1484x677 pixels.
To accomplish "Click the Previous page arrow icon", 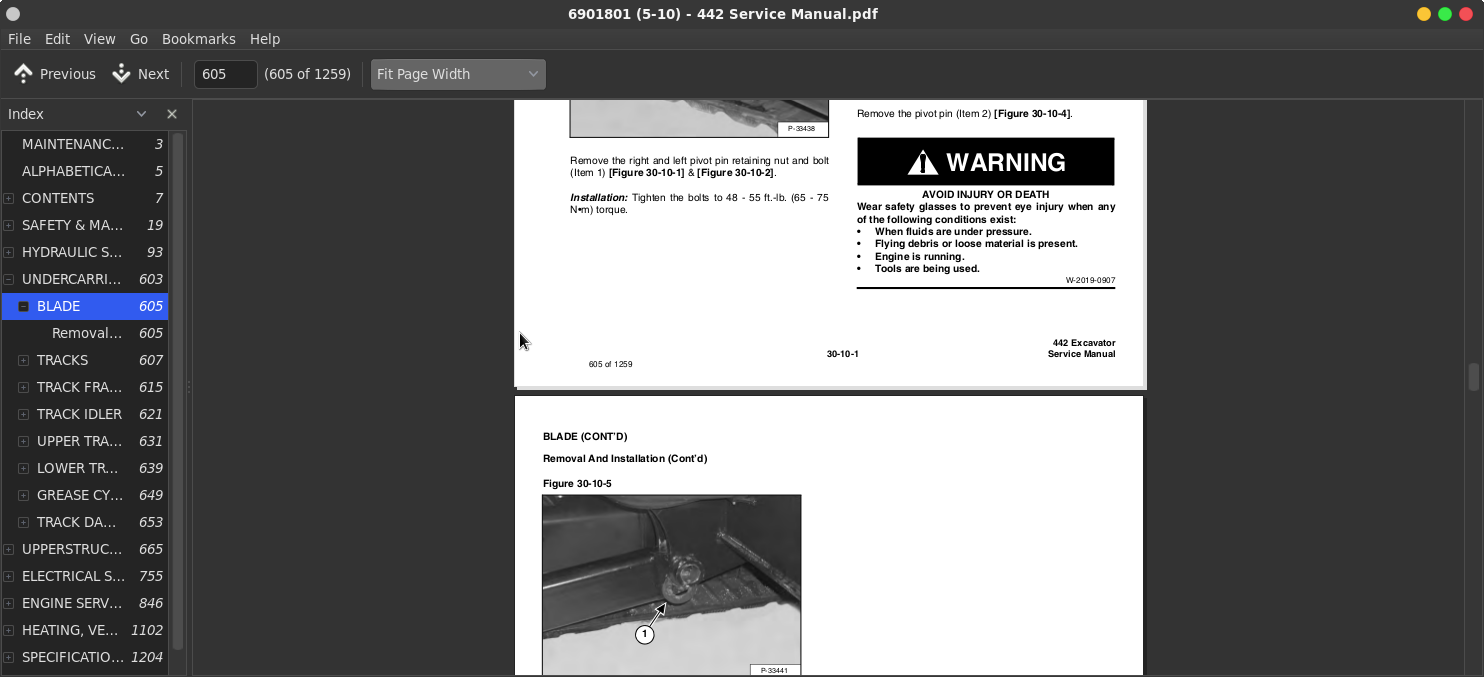I will [x=24, y=74].
